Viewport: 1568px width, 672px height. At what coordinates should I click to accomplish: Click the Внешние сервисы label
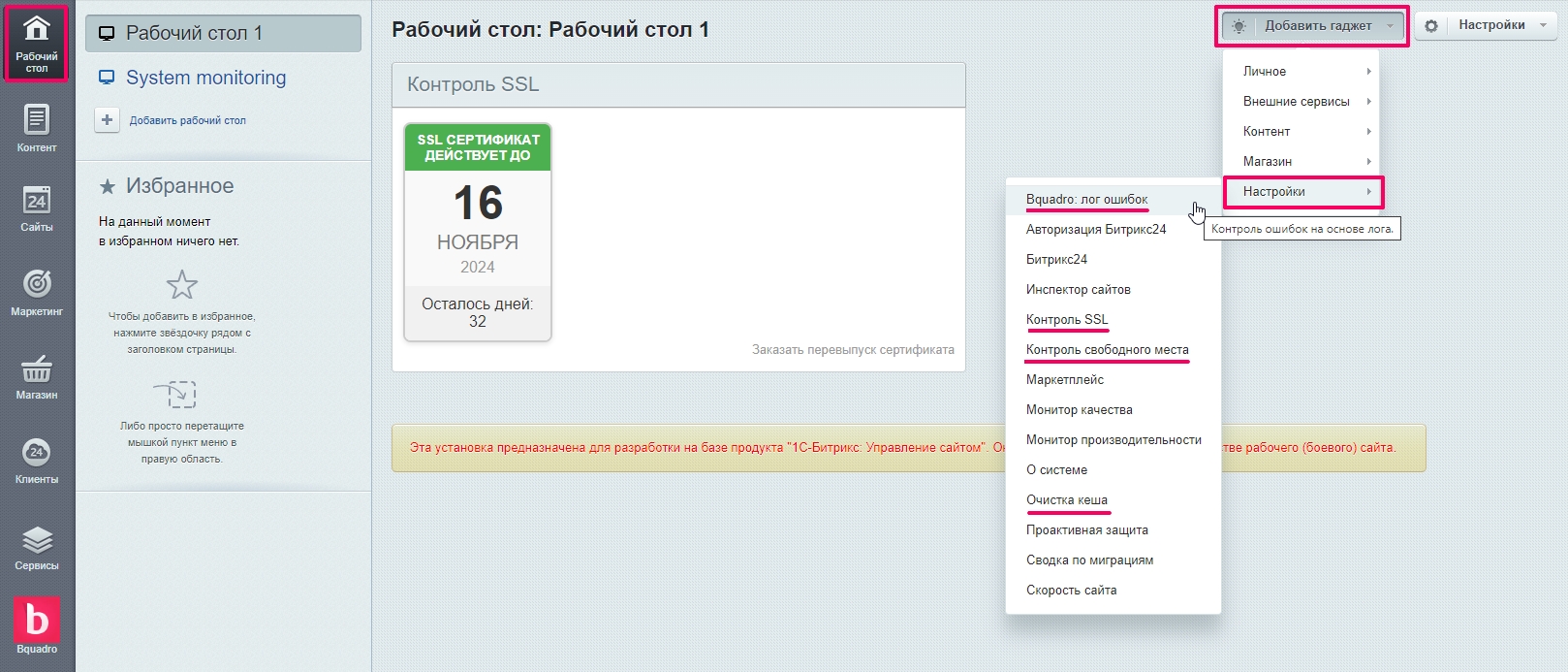coord(1296,102)
